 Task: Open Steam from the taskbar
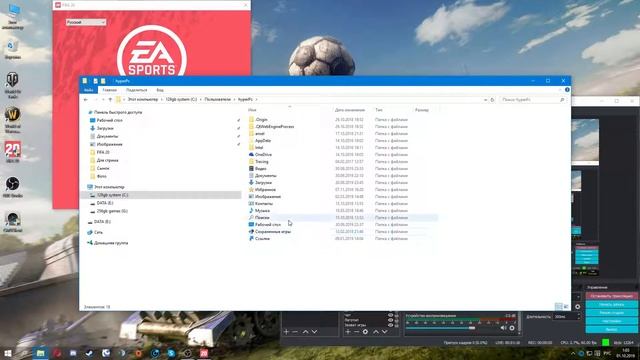click(x=89, y=353)
